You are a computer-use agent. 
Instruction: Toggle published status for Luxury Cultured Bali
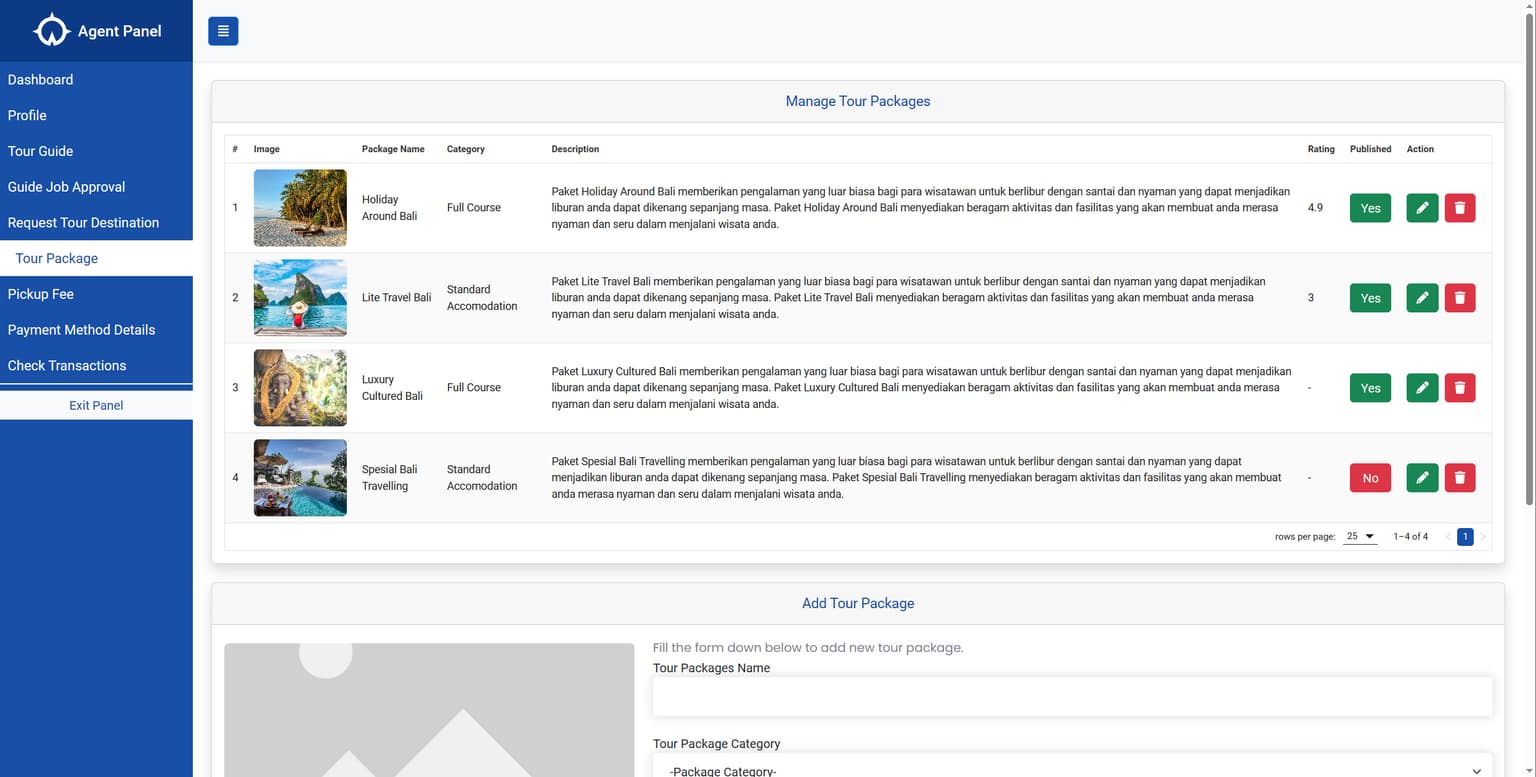pos(1370,387)
